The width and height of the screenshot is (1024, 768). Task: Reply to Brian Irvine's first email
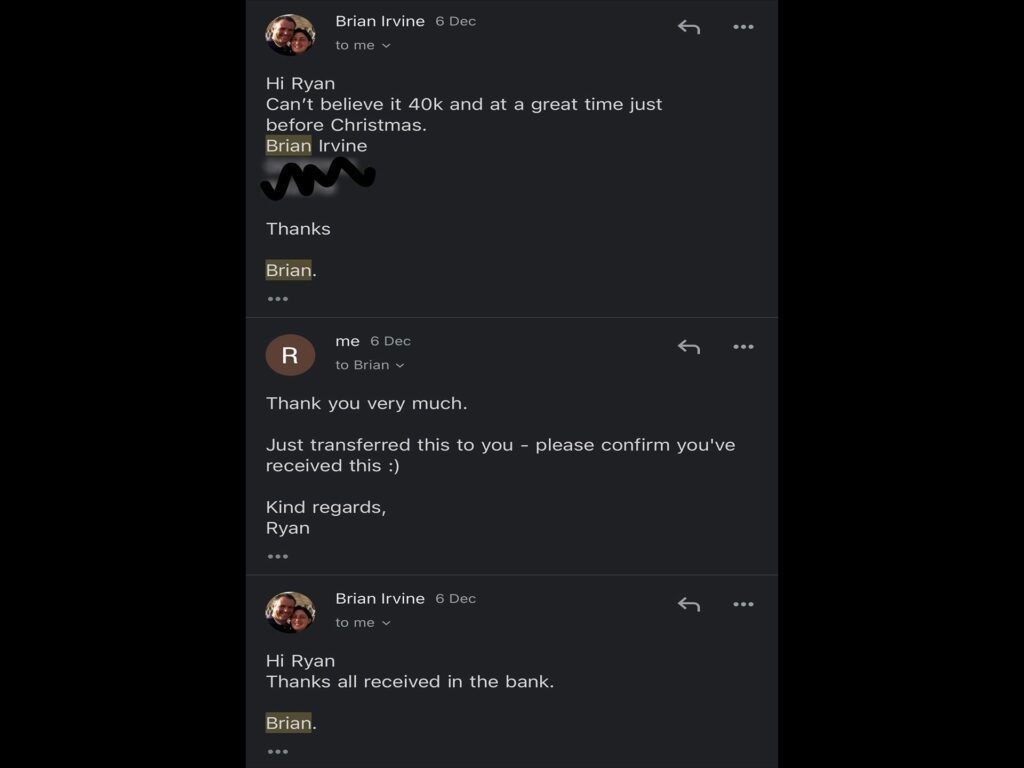pyautogui.click(x=688, y=27)
